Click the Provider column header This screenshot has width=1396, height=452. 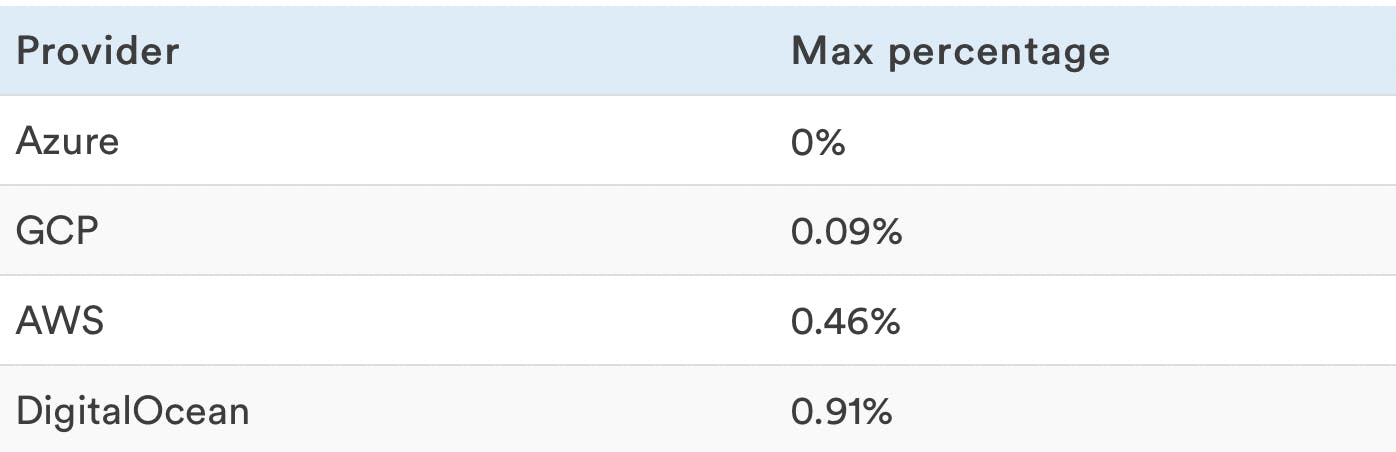[98, 51]
